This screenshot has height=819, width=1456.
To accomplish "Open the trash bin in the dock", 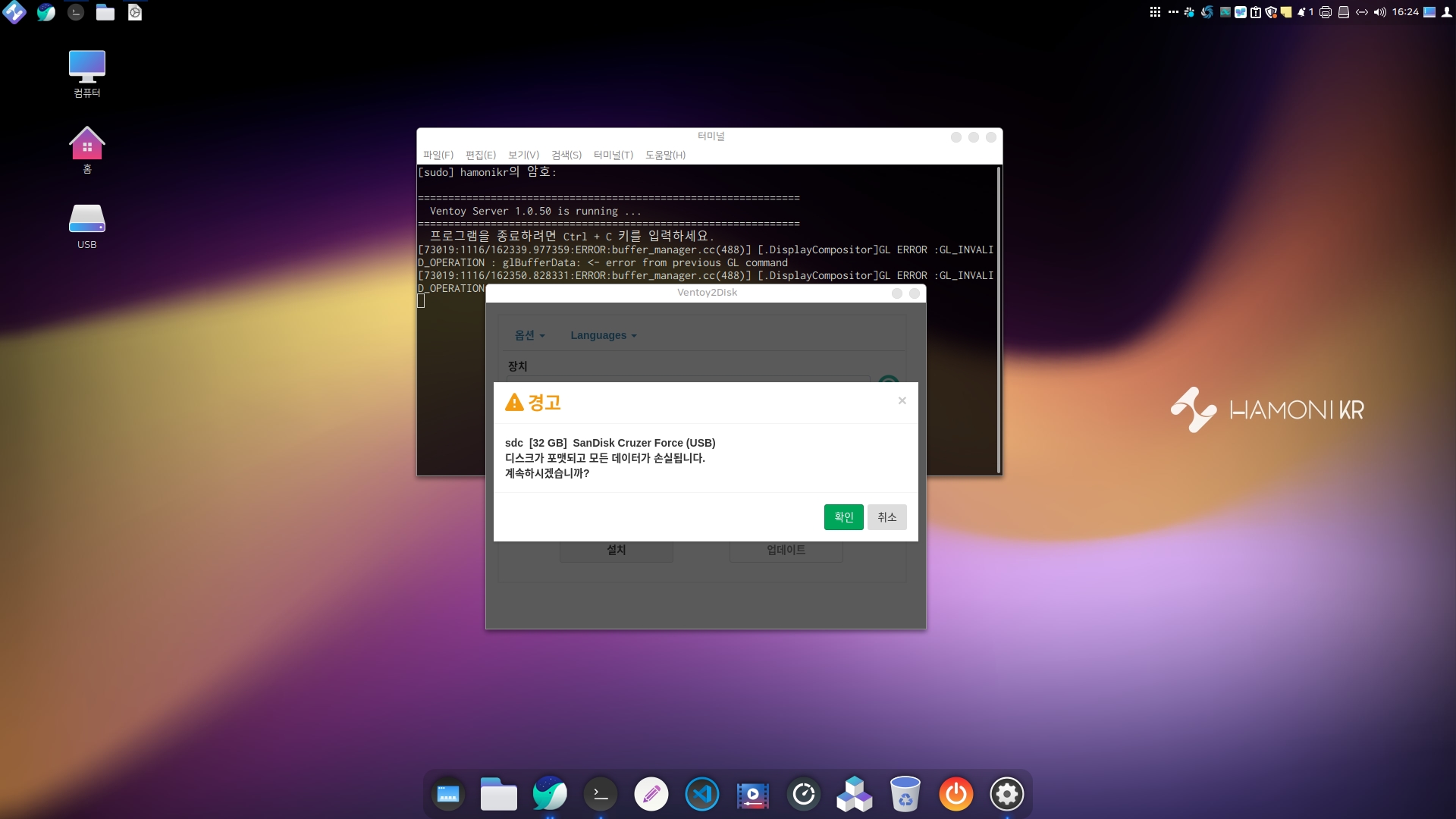I will pyautogui.click(x=905, y=794).
